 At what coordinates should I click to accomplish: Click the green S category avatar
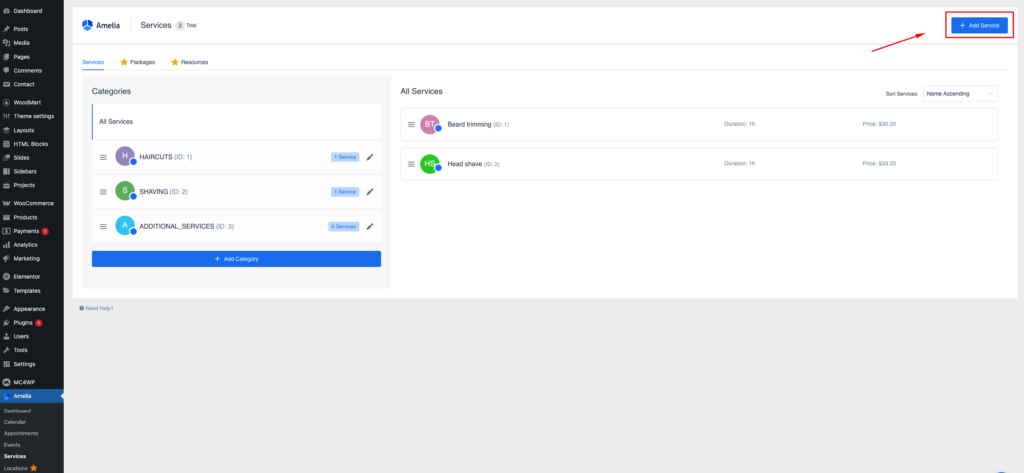pos(125,191)
